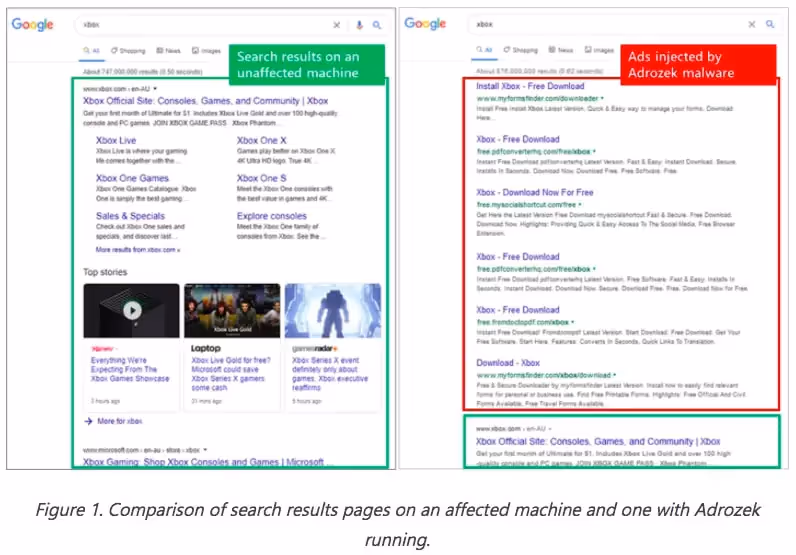Open the blue armored figure story thumbnail

[x=333, y=310]
